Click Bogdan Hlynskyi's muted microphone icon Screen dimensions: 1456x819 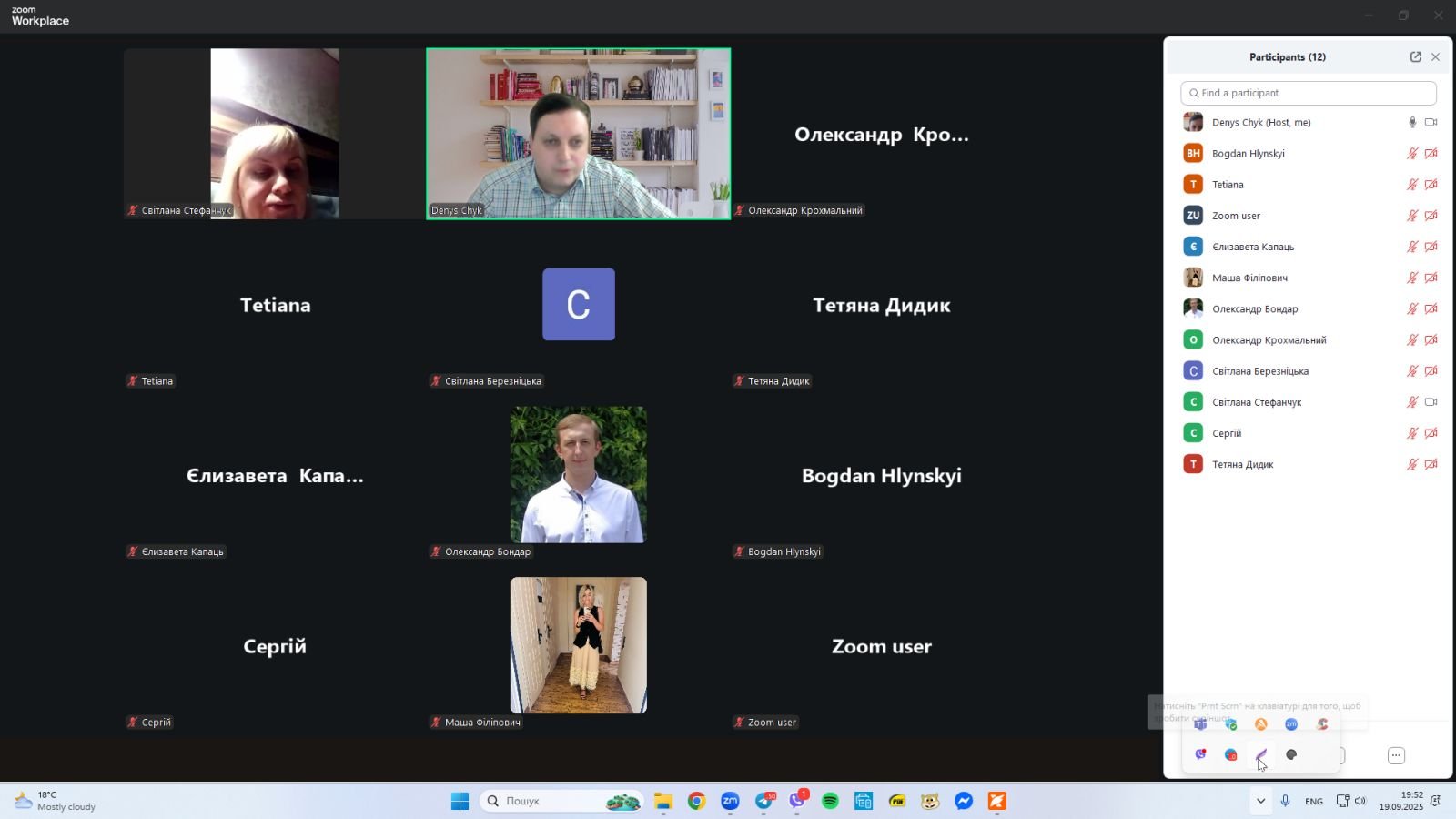[x=1412, y=154]
